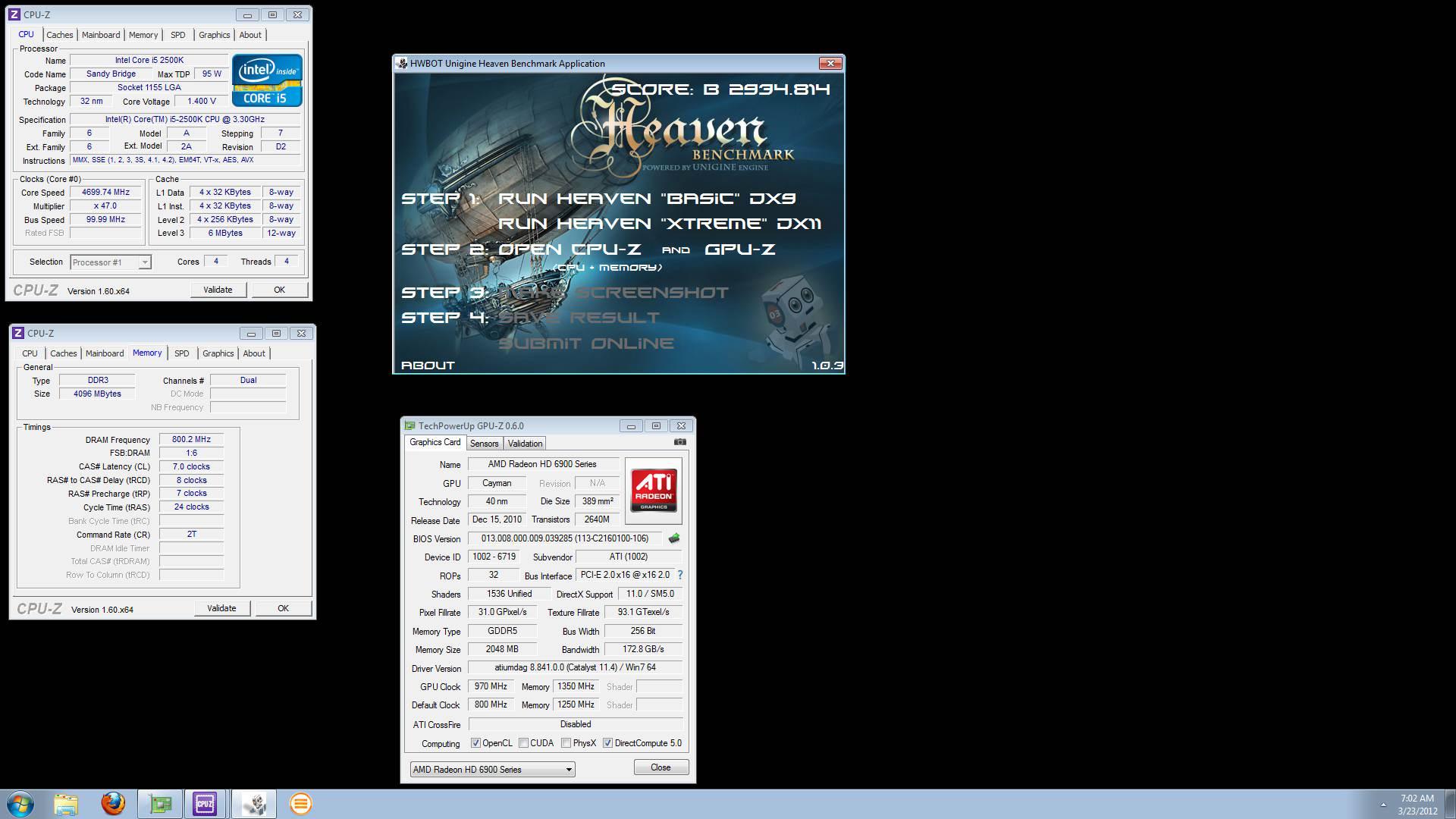Image resolution: width=1456 pixels, height=819 pixels.
Task: Click the ATI Radeon logo in GPU-Z
Action: coord(653,491)
